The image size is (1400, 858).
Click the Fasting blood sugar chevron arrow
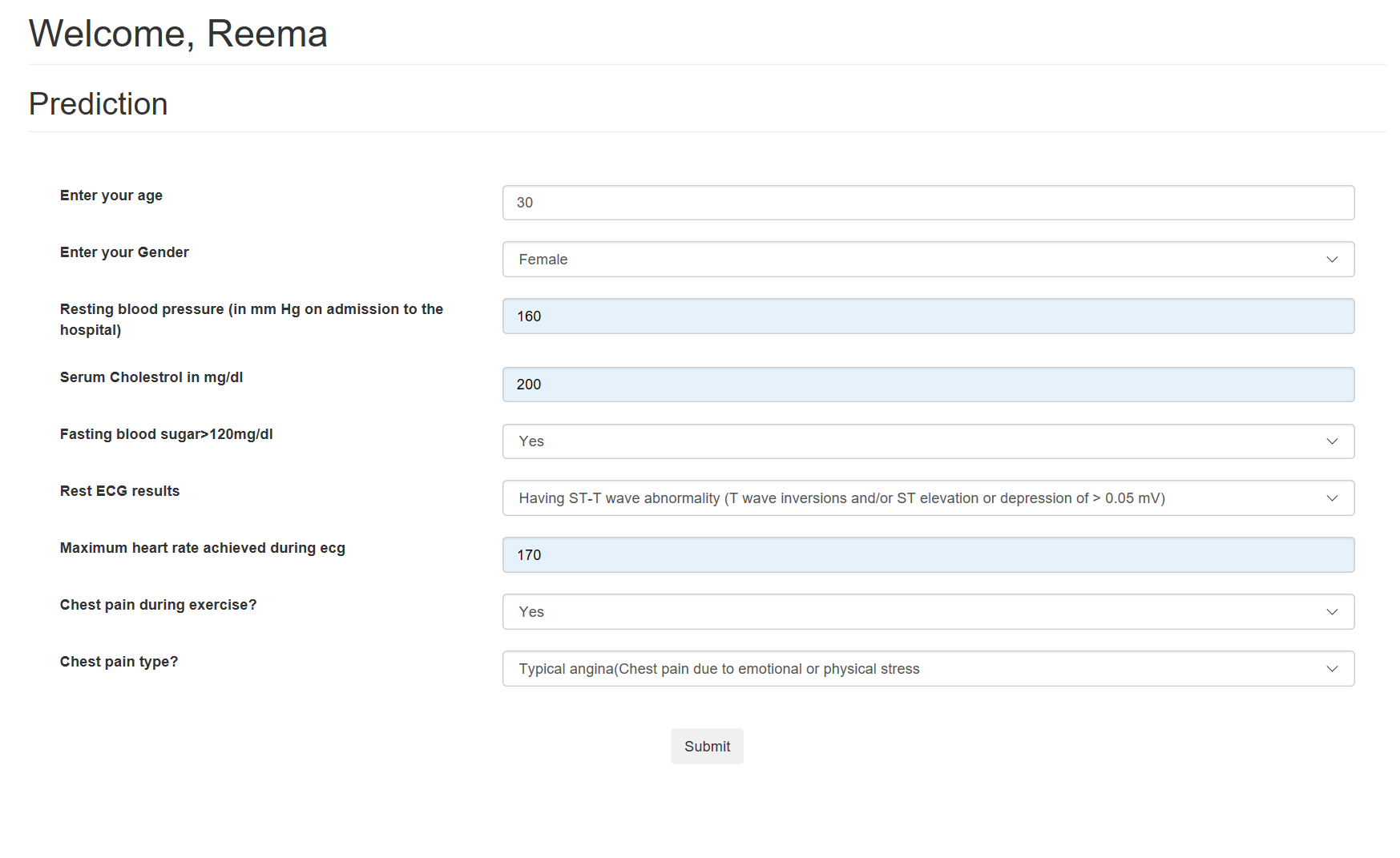coord(1332,441)
